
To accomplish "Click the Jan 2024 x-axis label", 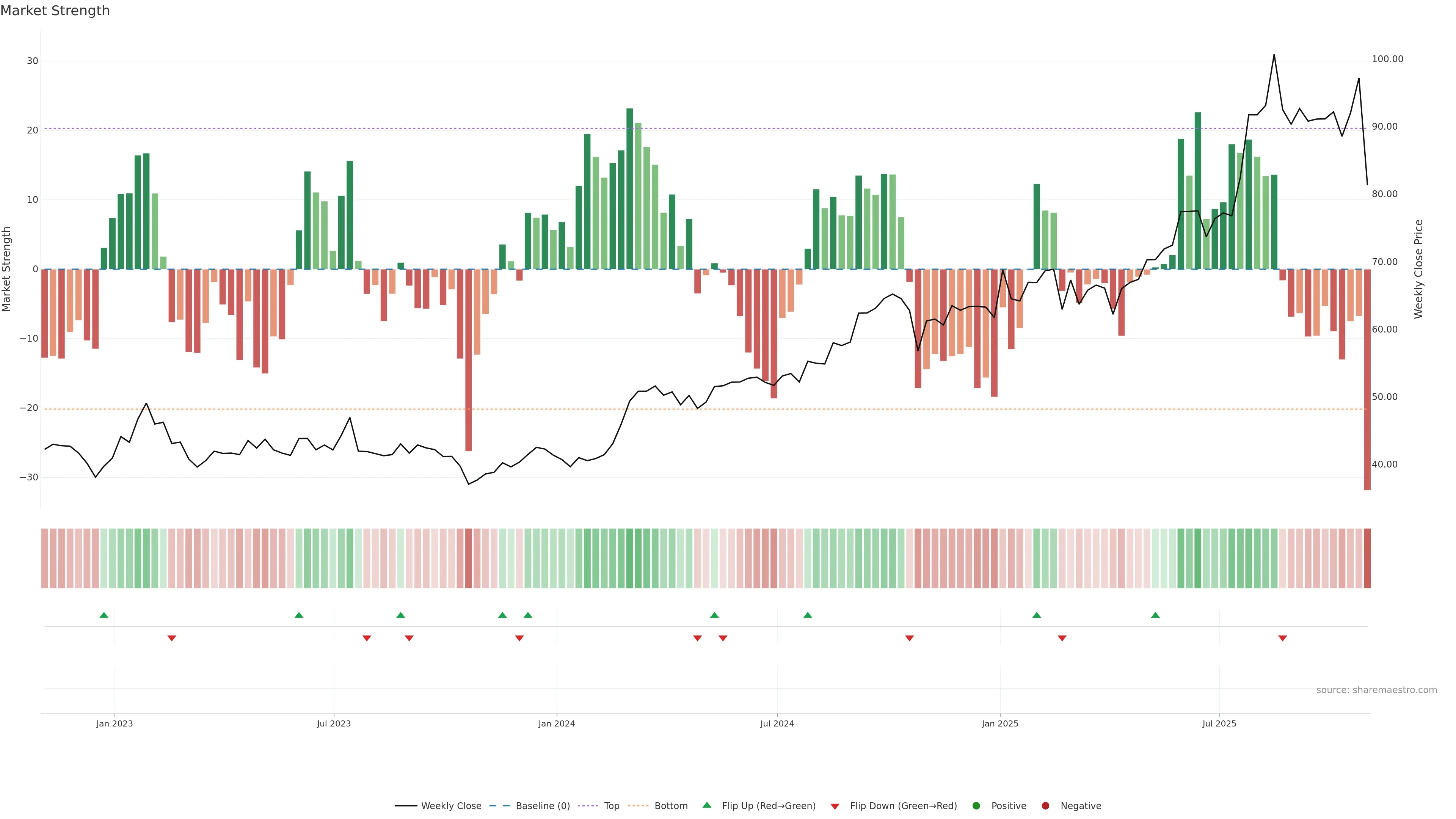I will (556, 723).
